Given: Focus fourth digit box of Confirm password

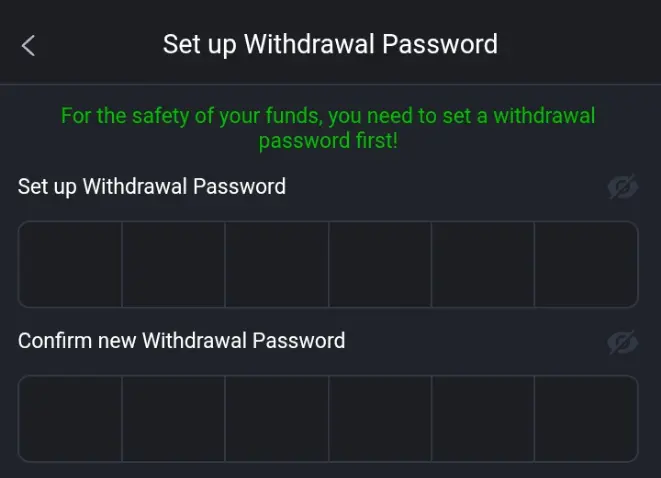Looking at the screenshot, I should click(x=380, y=419).
